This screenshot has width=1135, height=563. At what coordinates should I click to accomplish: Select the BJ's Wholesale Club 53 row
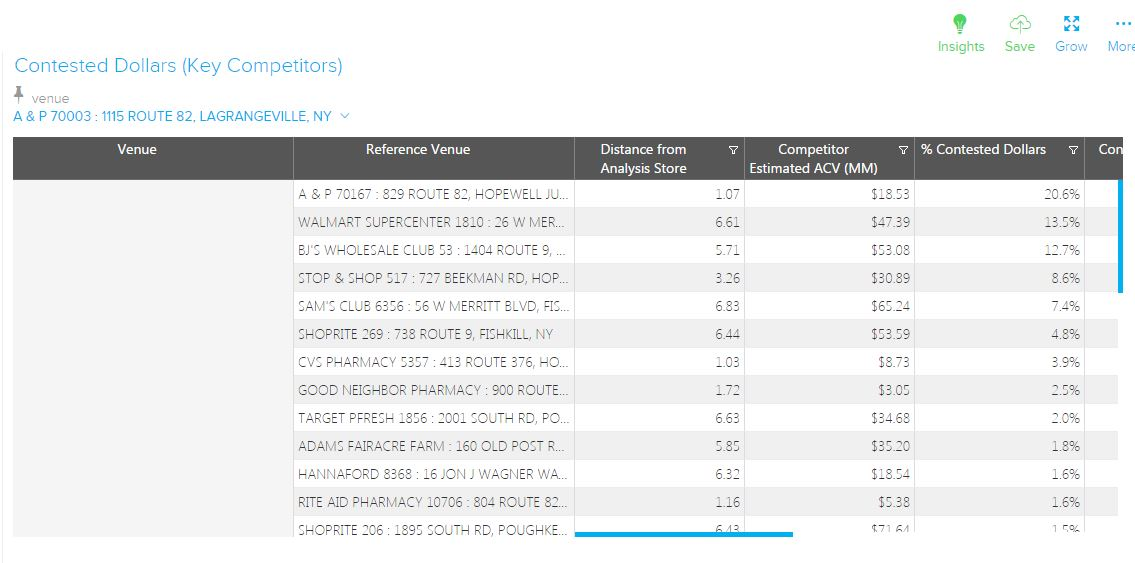[434, 250]
